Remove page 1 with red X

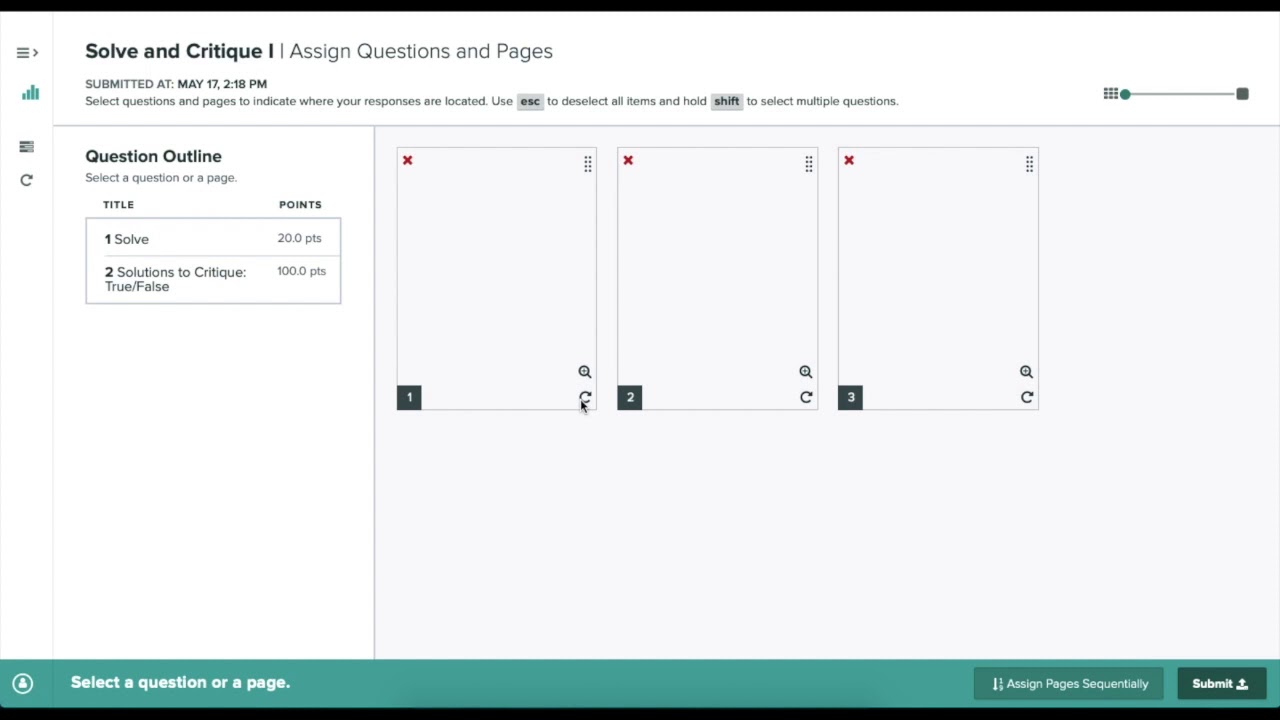click(407, 160)
